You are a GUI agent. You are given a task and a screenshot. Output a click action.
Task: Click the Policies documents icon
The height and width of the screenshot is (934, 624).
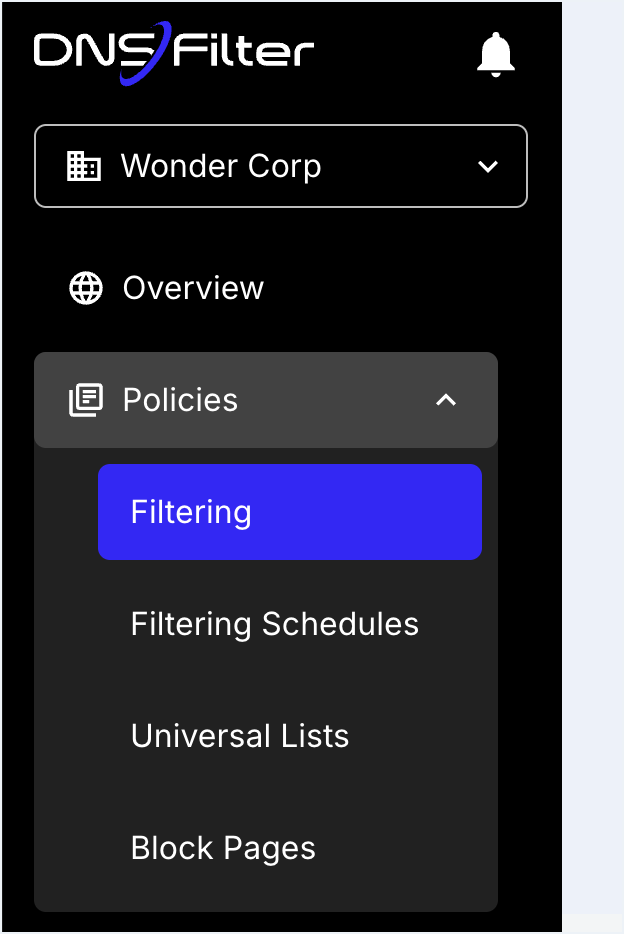pyautogui.click(x=86, y=400)
